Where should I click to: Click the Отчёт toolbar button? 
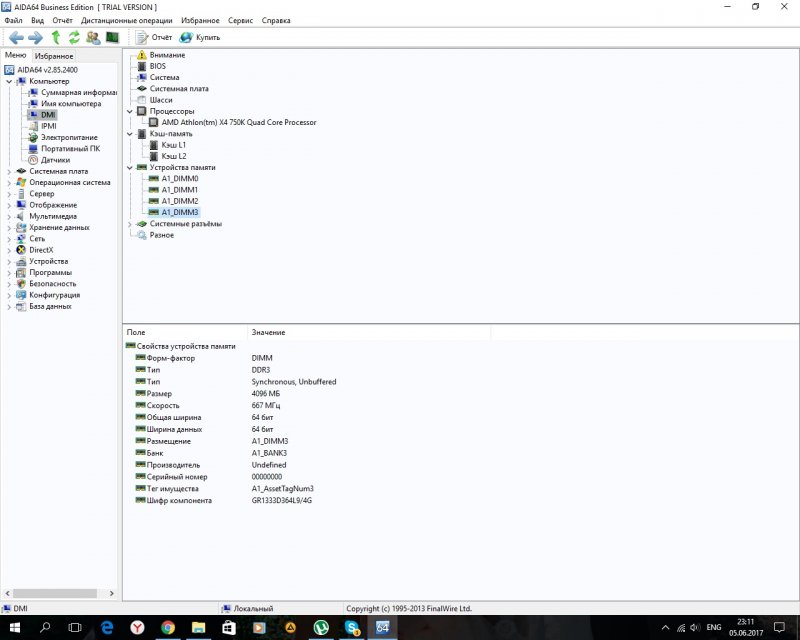click(x=154, y=37)
